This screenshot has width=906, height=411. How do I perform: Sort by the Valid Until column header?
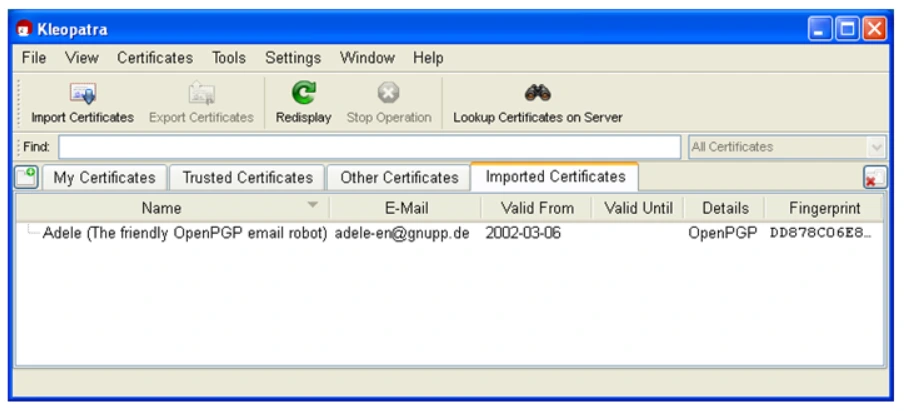click(638, 208)
